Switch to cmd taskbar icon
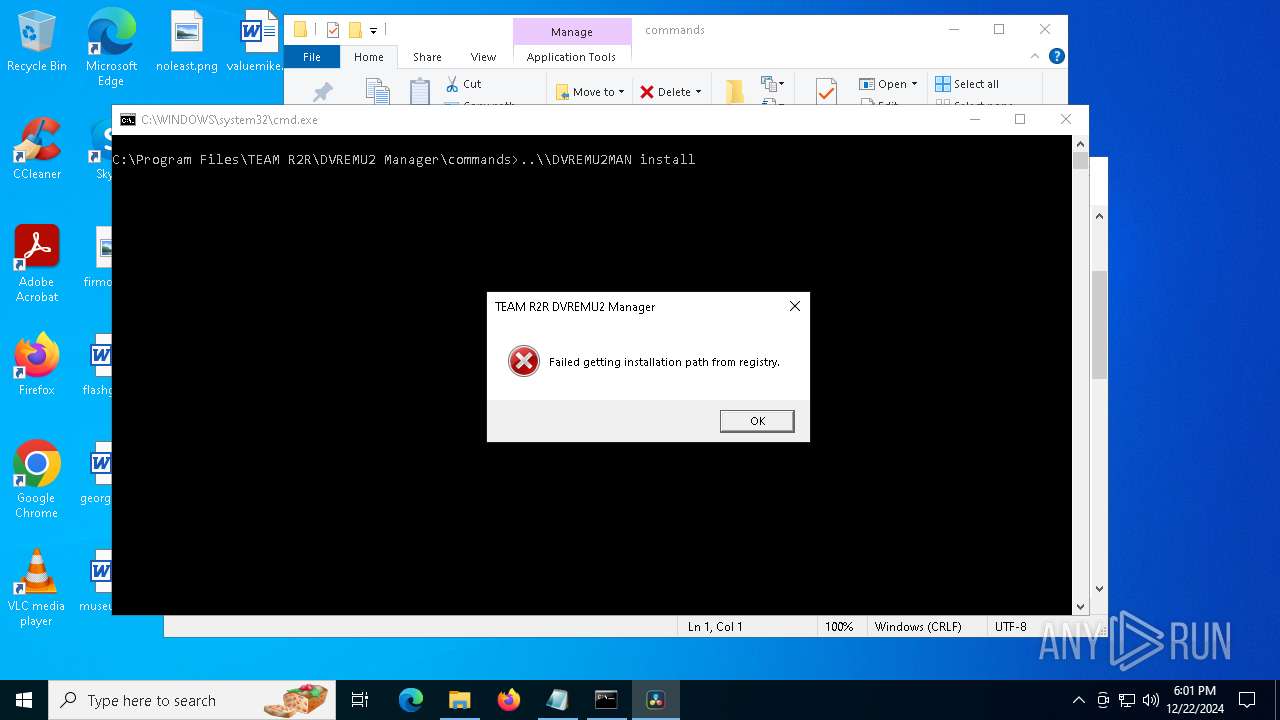This screenshot has height=720, width=1280. pyautogui.click(x=606, y=700)
